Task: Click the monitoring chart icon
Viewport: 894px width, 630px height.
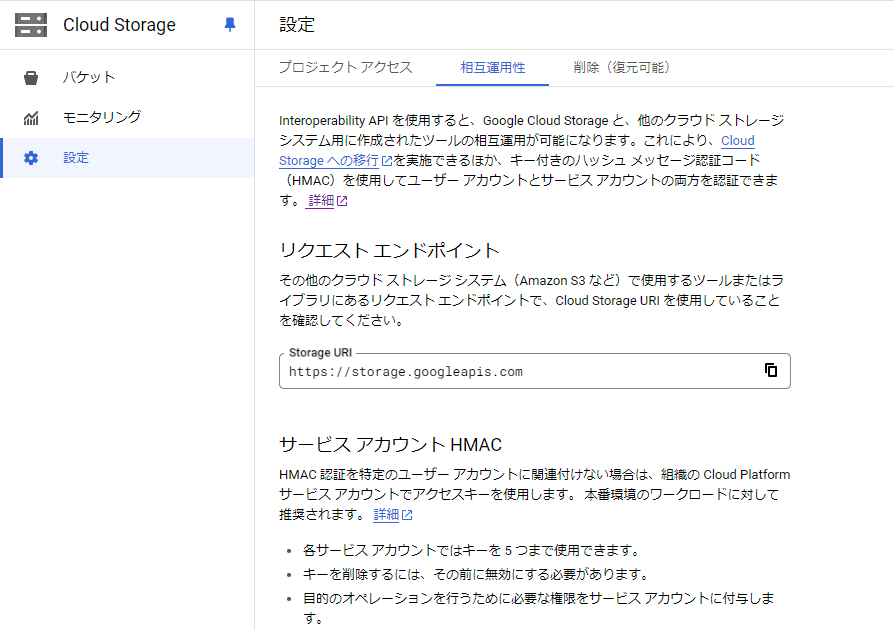Action: click(x=31, y=118)
